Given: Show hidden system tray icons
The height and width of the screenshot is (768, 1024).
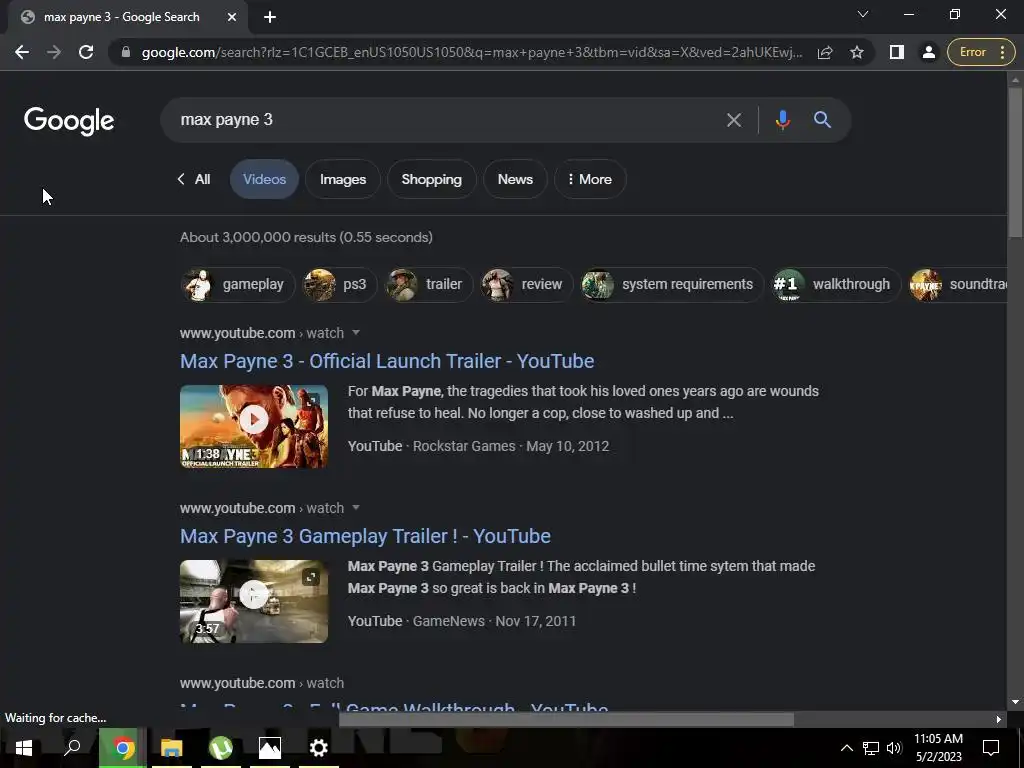Looking at the screenshot, I should (x=846, y=748).
